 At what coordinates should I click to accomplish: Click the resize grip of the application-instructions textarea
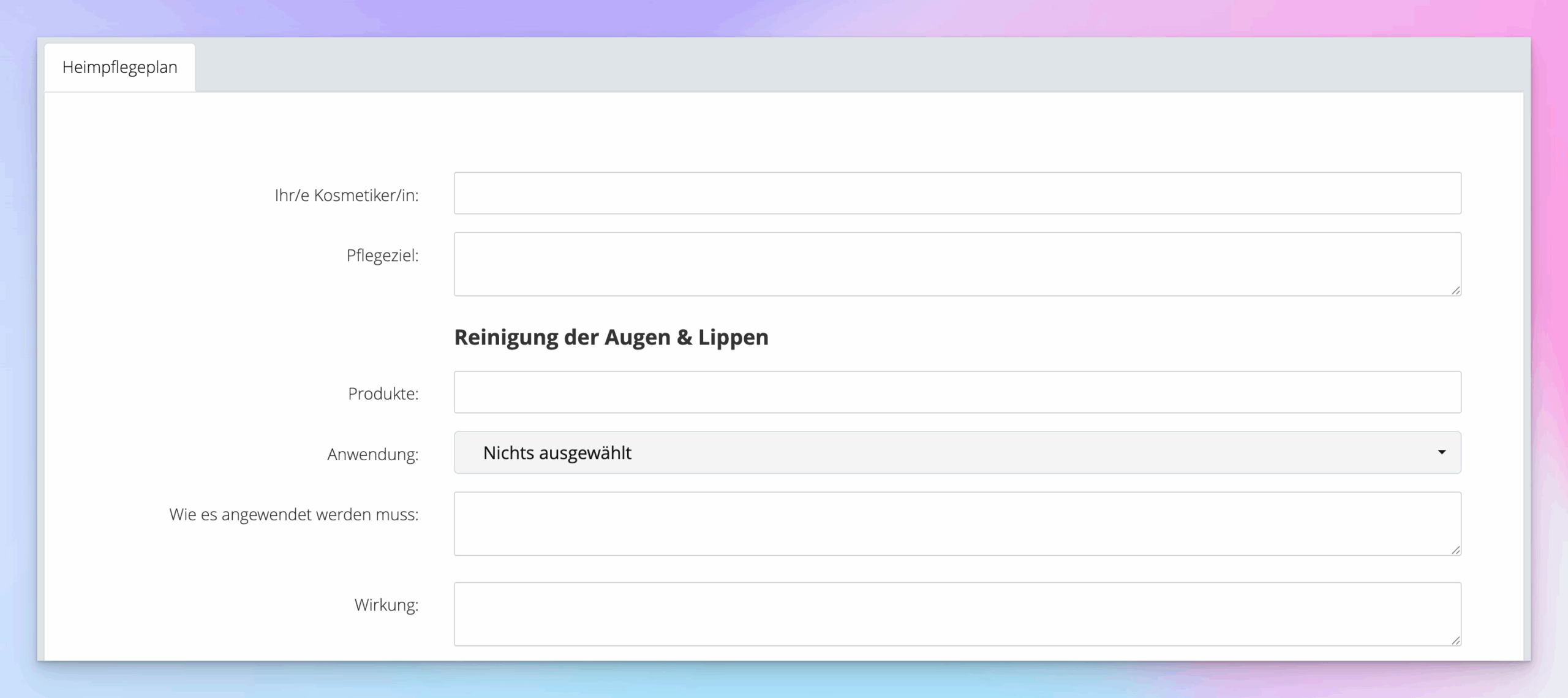pos(1455,550)
